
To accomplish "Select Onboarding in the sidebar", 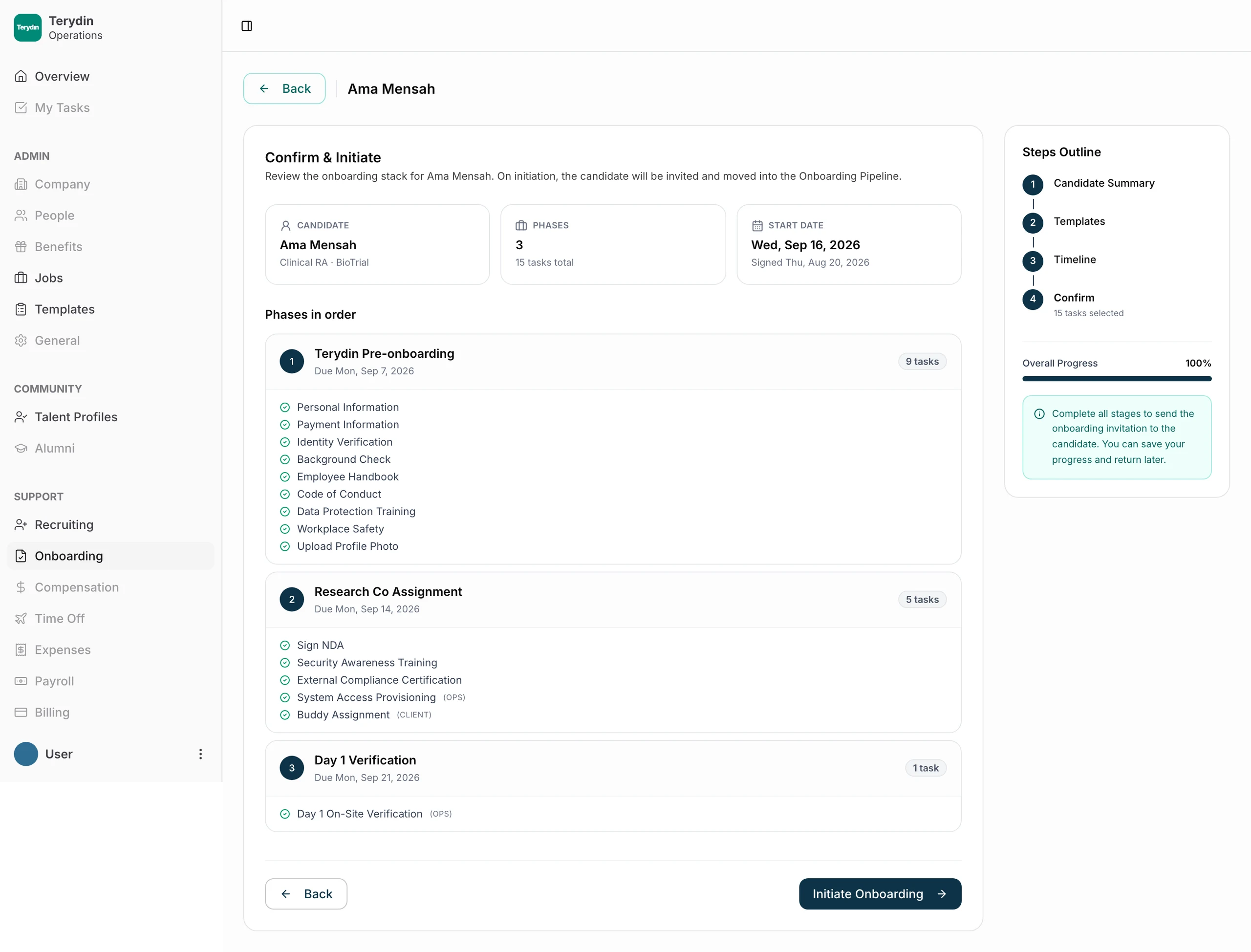I will (110, 556).
